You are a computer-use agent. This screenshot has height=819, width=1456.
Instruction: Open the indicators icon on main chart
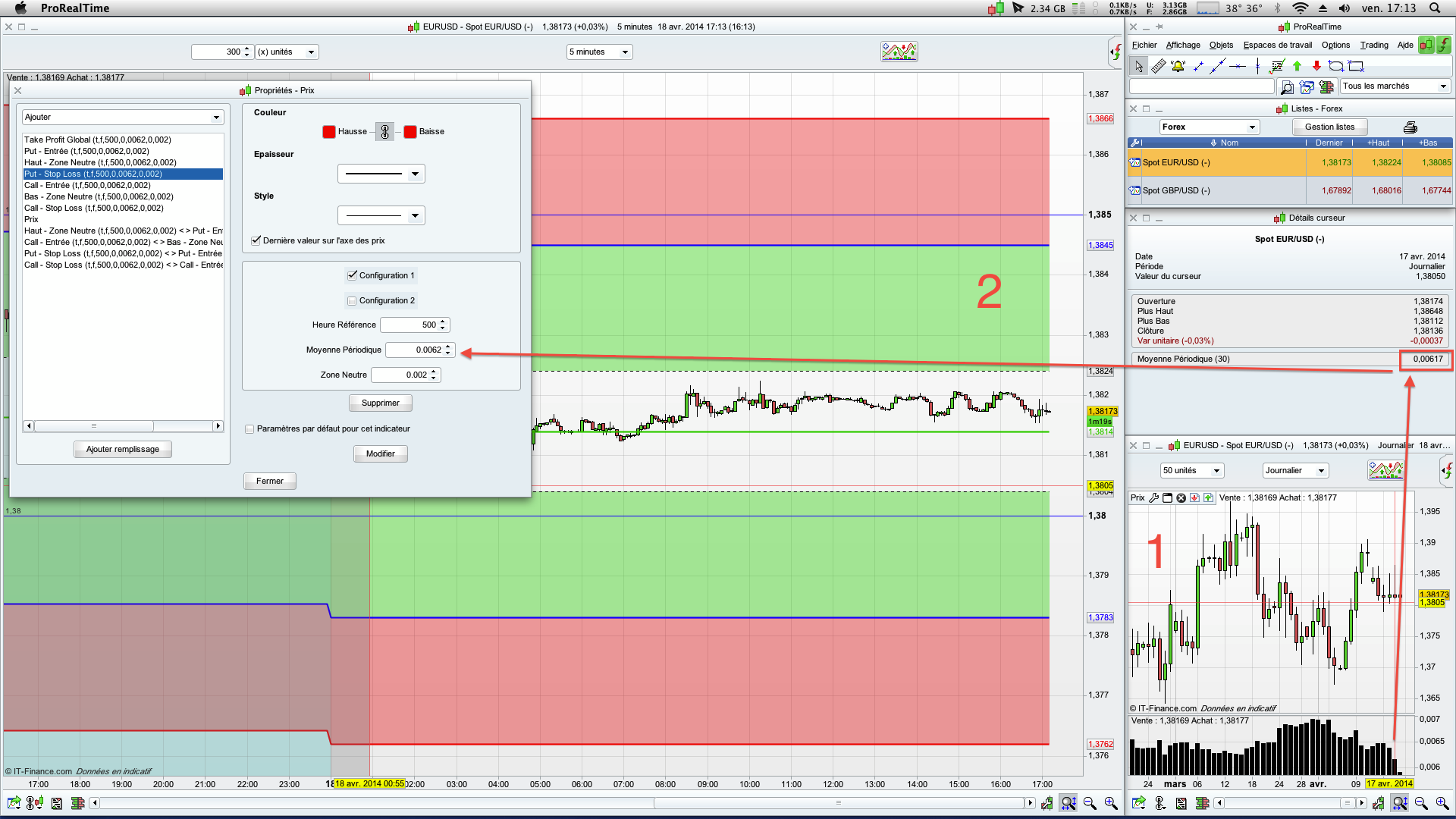(x=899, y=52)
